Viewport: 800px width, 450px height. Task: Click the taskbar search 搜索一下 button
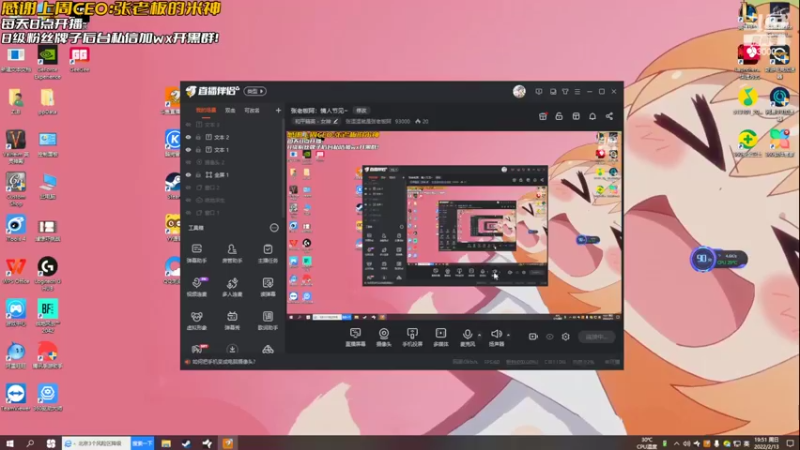(142, 443)
